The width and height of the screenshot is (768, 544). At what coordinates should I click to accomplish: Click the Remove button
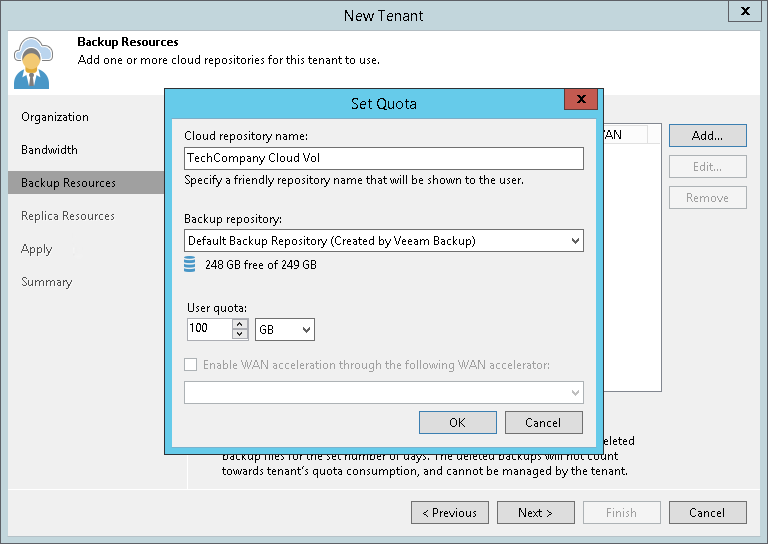coord(708,198)
